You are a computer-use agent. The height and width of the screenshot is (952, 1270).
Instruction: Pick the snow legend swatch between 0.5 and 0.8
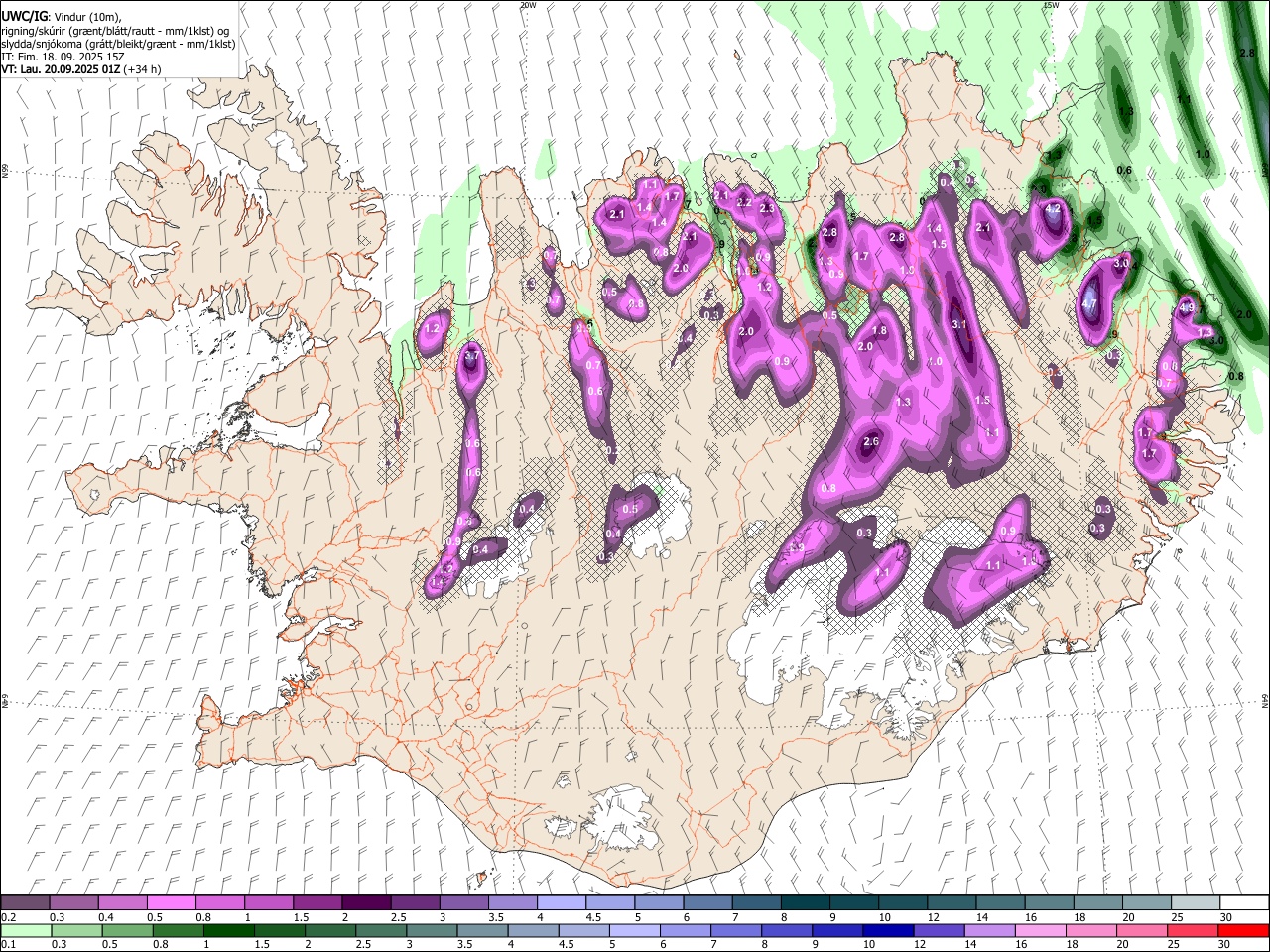click(x=171, y=902)
